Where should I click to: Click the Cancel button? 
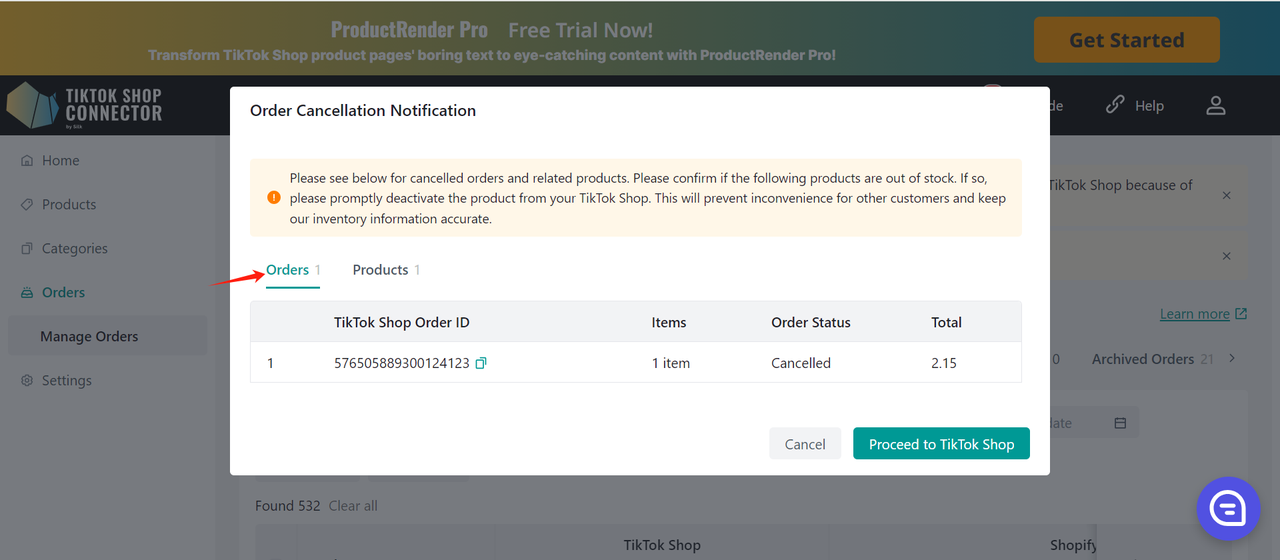[805, 444]
